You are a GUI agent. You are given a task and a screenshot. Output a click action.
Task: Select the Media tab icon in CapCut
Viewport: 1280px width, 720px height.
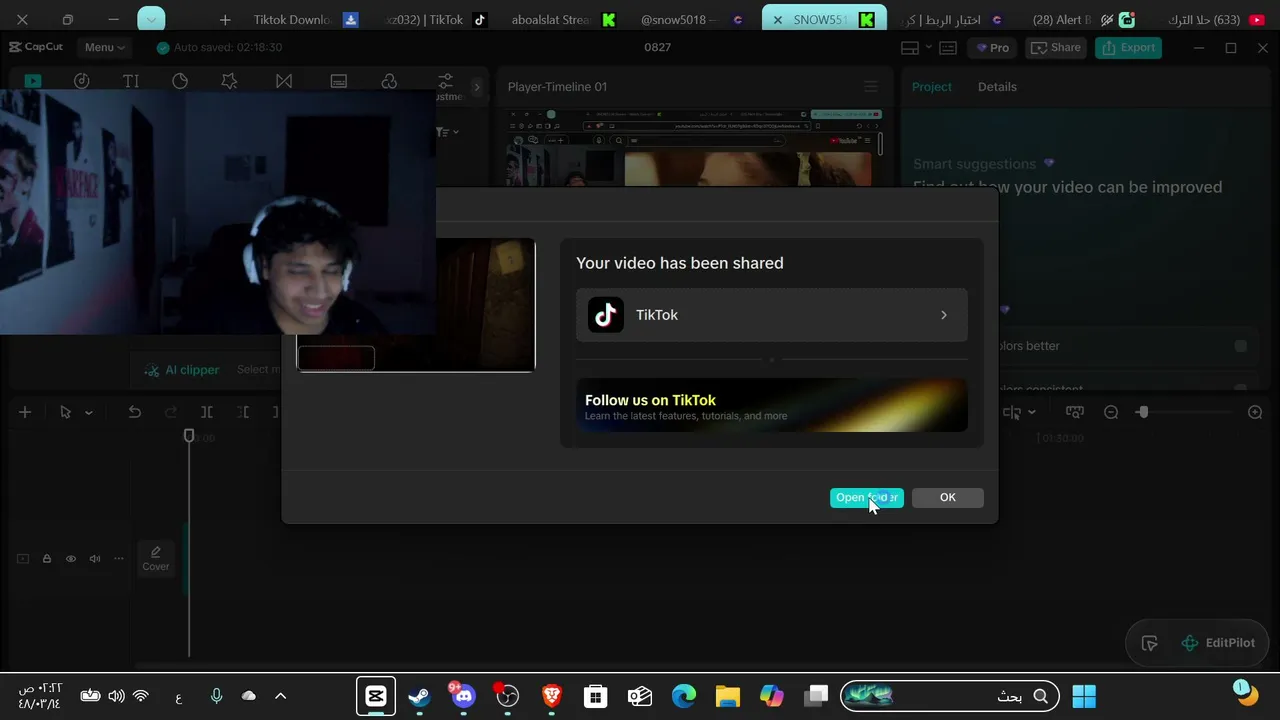pos(33,81)
